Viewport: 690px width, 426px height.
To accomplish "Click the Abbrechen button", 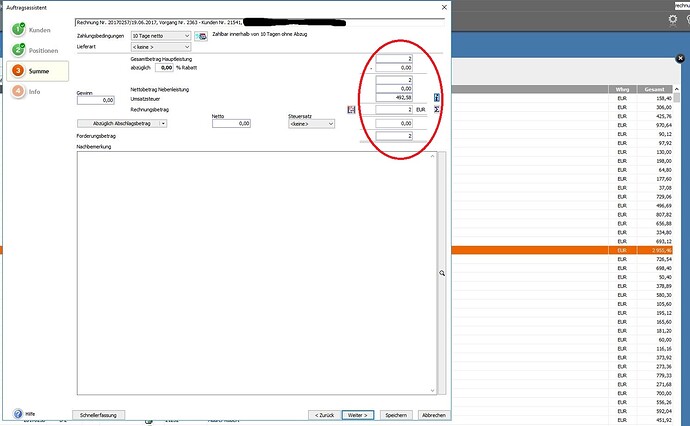I will [x=433, y=415].
